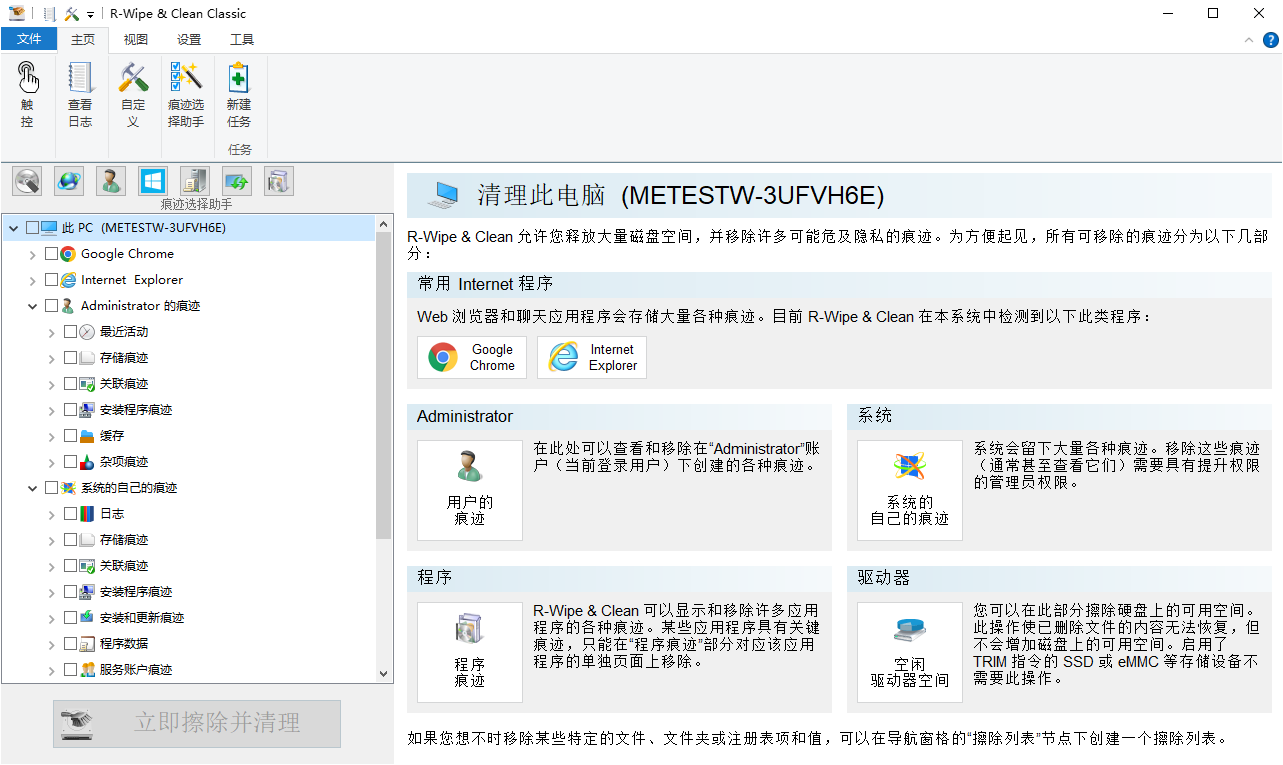This screenshot has height=765, width=1283.
Task: Click the monitor with green arrows icon
Action: 237,181
